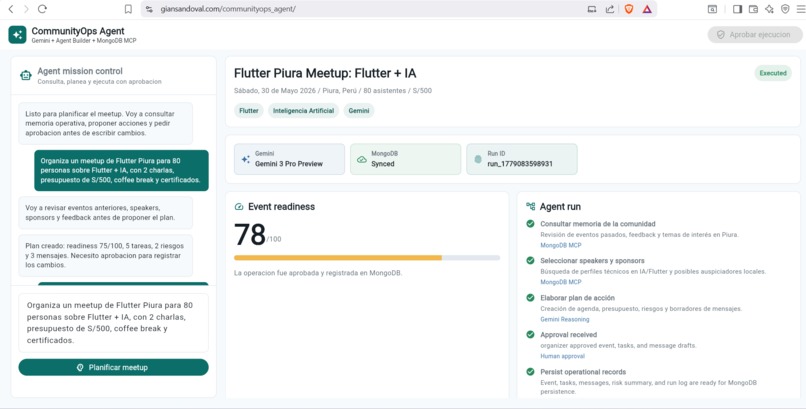
Task: Click the MongoDB Synced card
Action: tap(406, 159)
